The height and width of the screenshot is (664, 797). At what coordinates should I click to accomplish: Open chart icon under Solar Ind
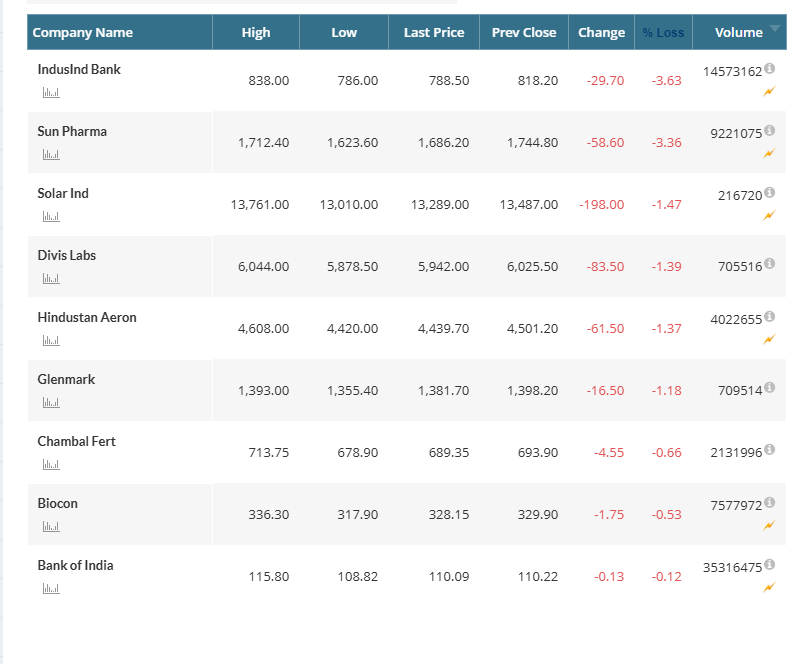tap(51, 217)
